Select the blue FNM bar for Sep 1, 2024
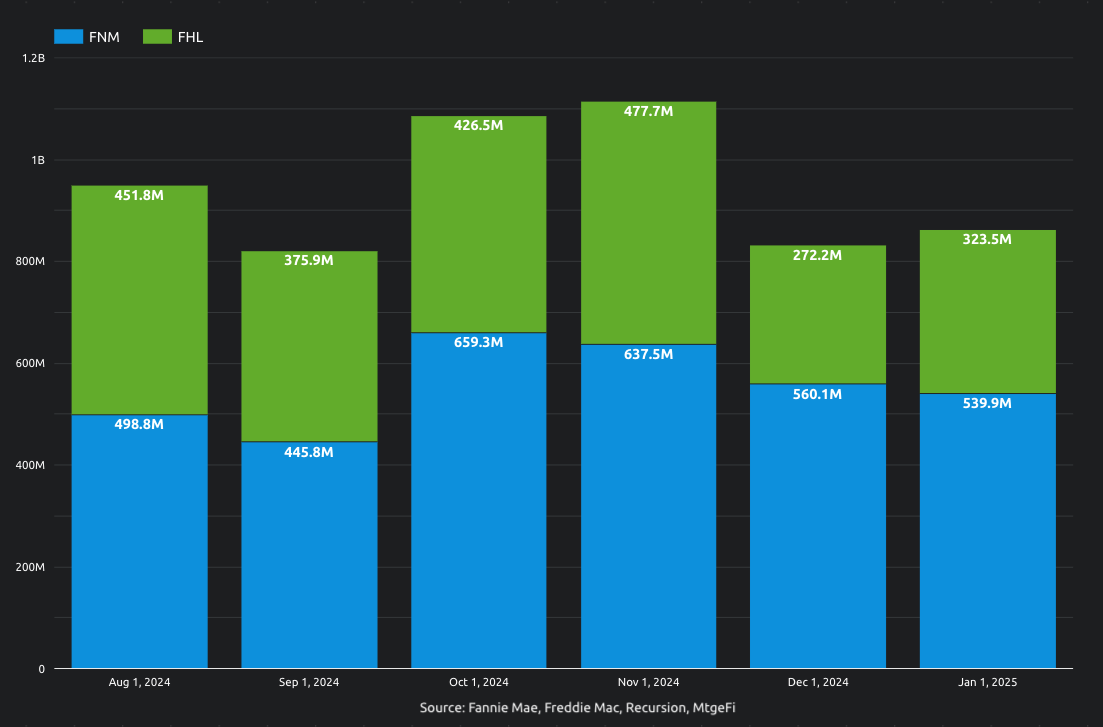The image size is (1103, 727). (309, 555)
